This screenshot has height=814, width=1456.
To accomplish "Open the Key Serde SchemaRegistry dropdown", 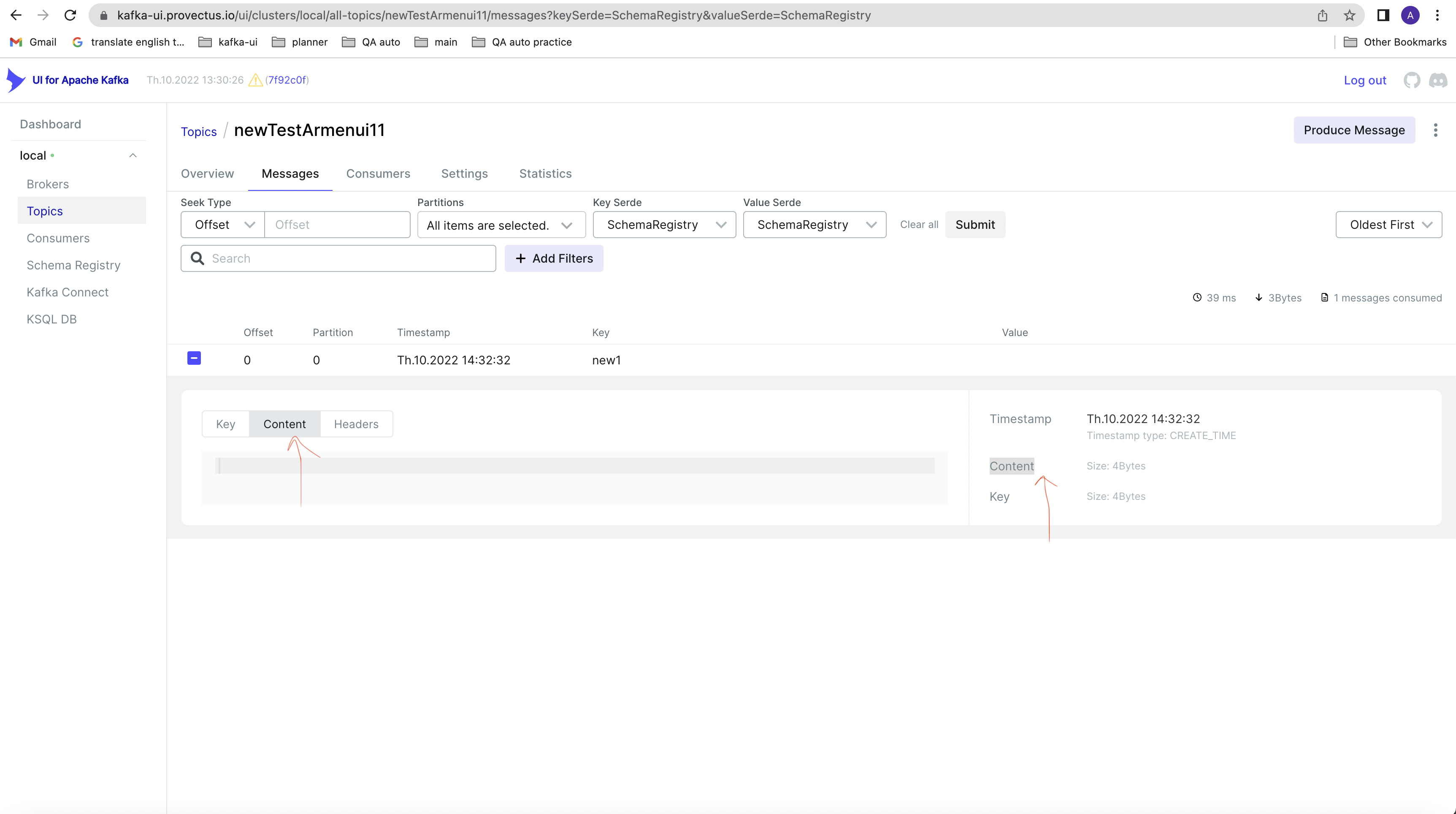I will (x=664, y=225).
